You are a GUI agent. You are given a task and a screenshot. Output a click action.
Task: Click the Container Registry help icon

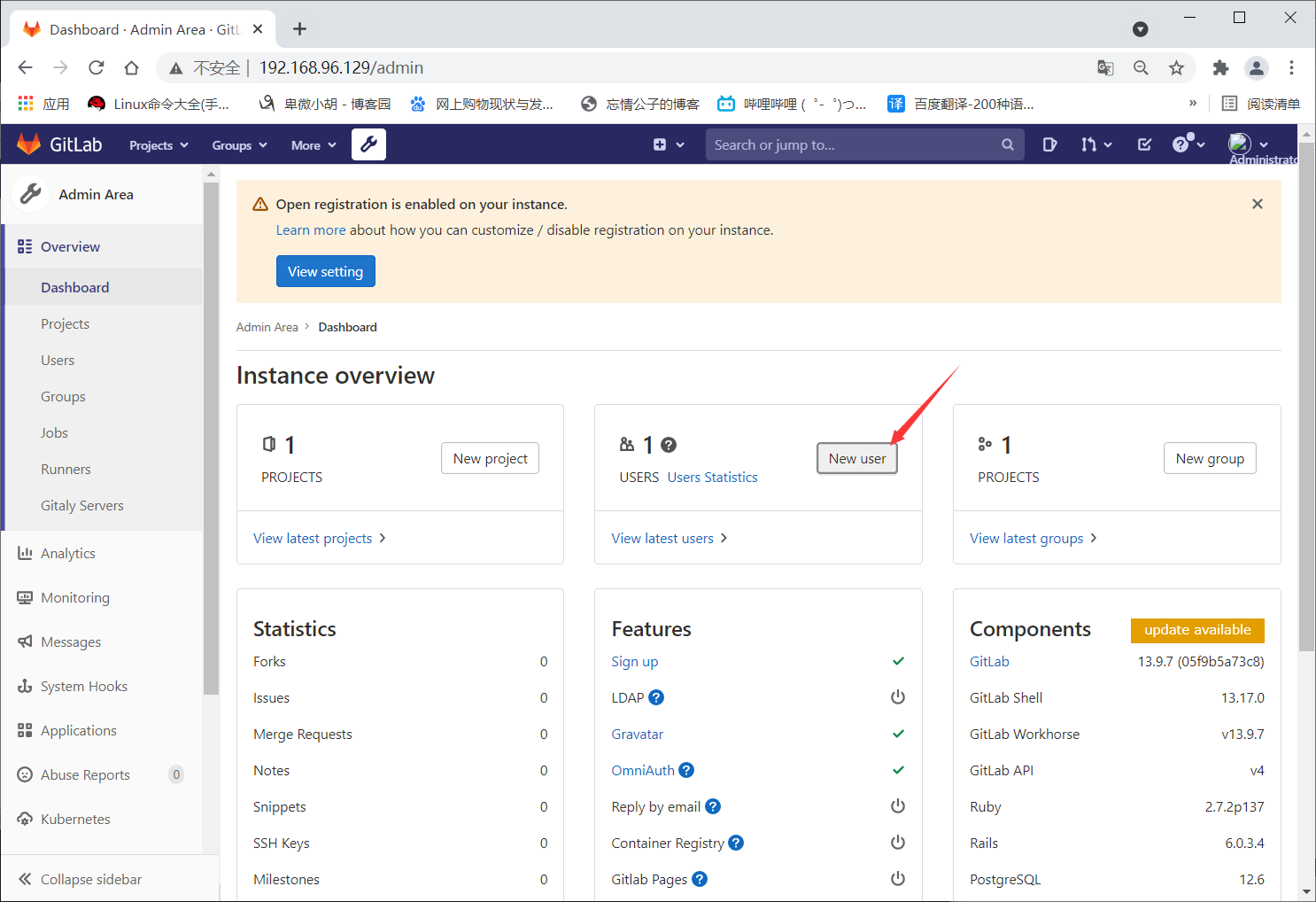pyautogui.click(x=736, y=843)
